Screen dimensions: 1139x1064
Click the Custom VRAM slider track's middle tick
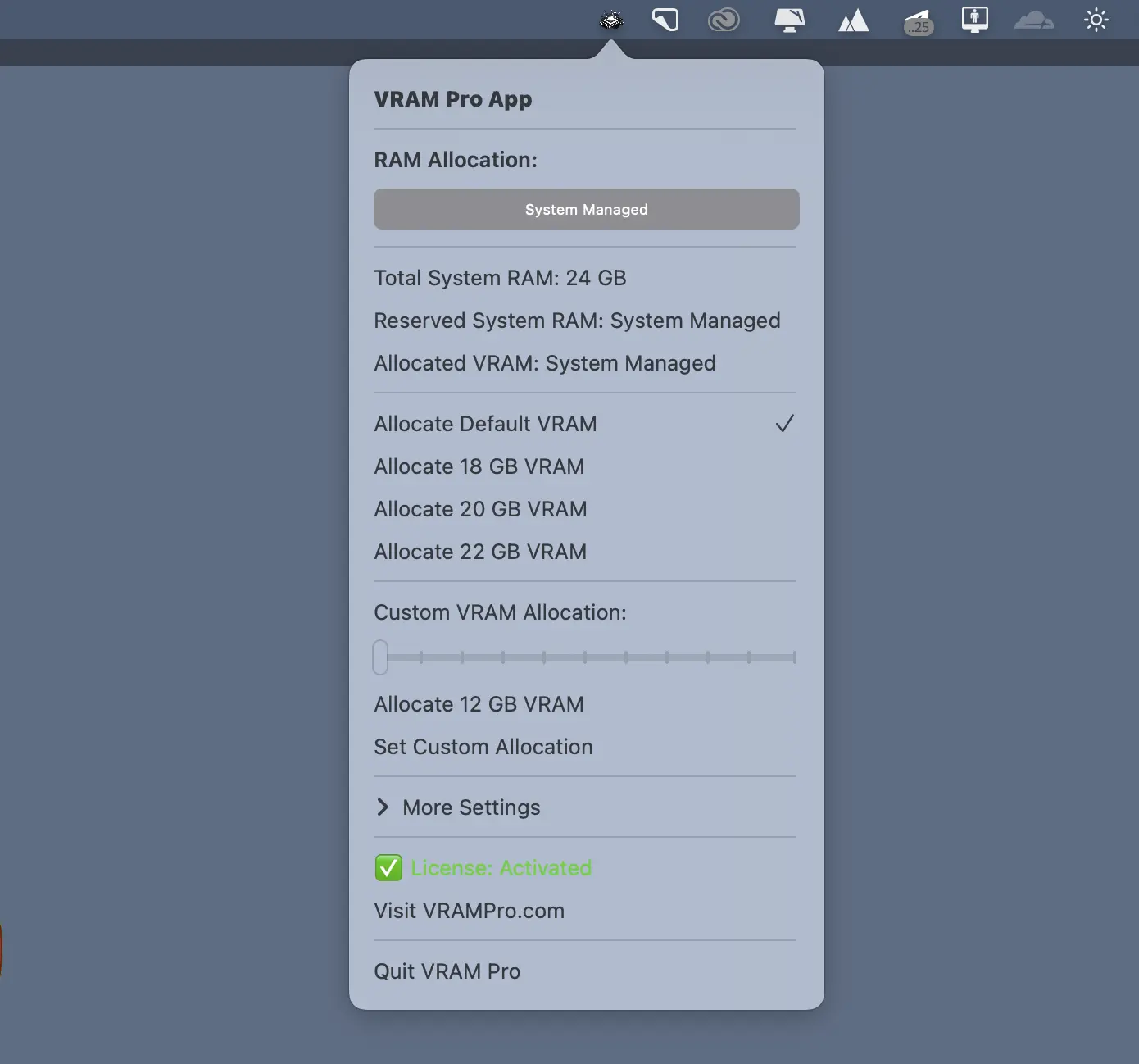point(585,657)
